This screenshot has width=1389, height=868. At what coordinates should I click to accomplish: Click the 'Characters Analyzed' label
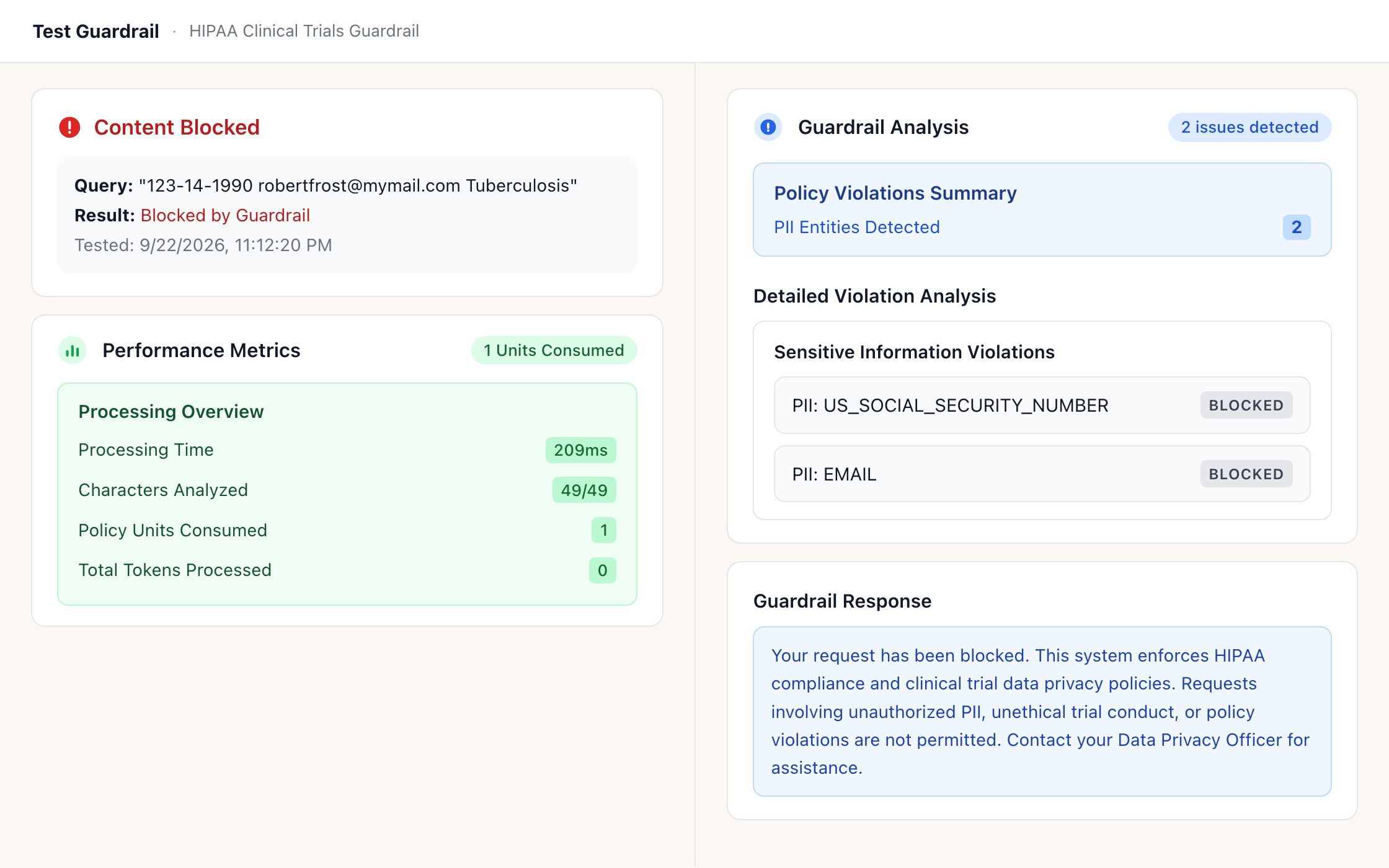click(163, 490)
